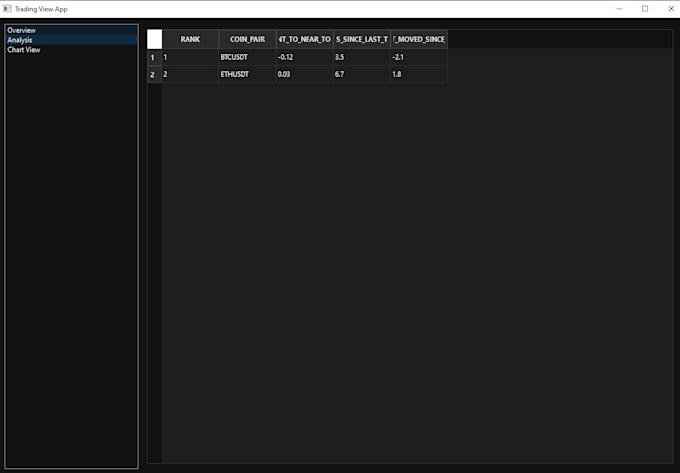Click the RANK column header
680x473 pixels.
[190, 39]
